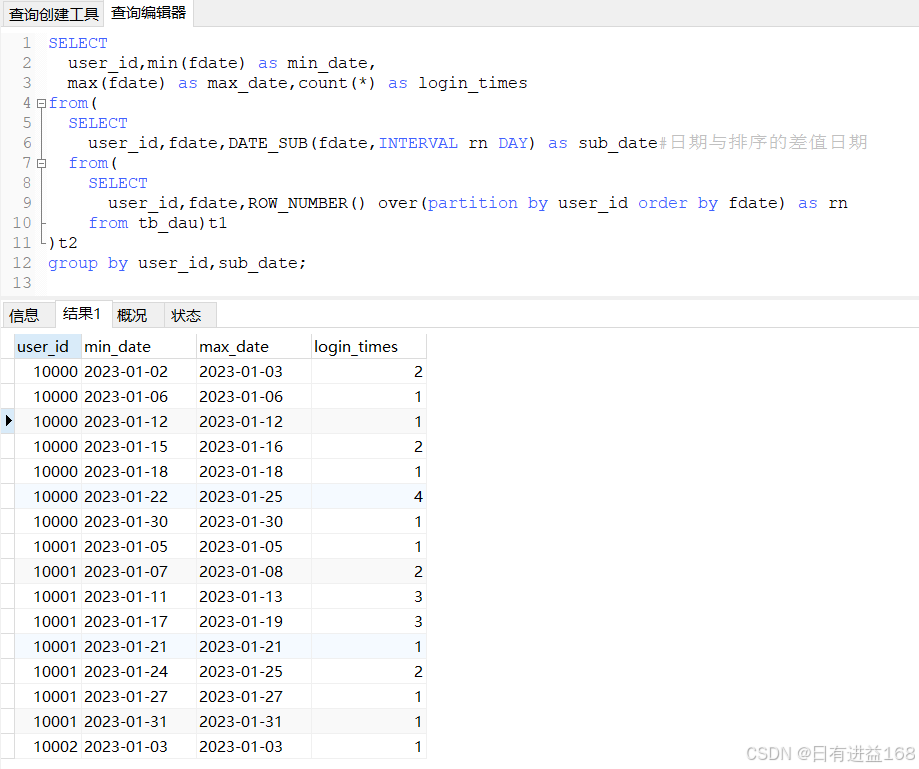This screenshot has height=769, width=919.
Task: Click the group by keyword on line 12
Action: point(88,263)
